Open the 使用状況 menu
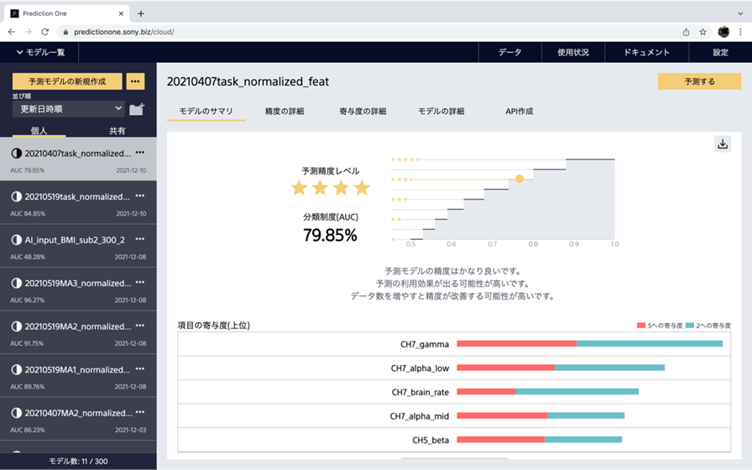The width and height of the screenshot is (752, 470). coord(573,52)
